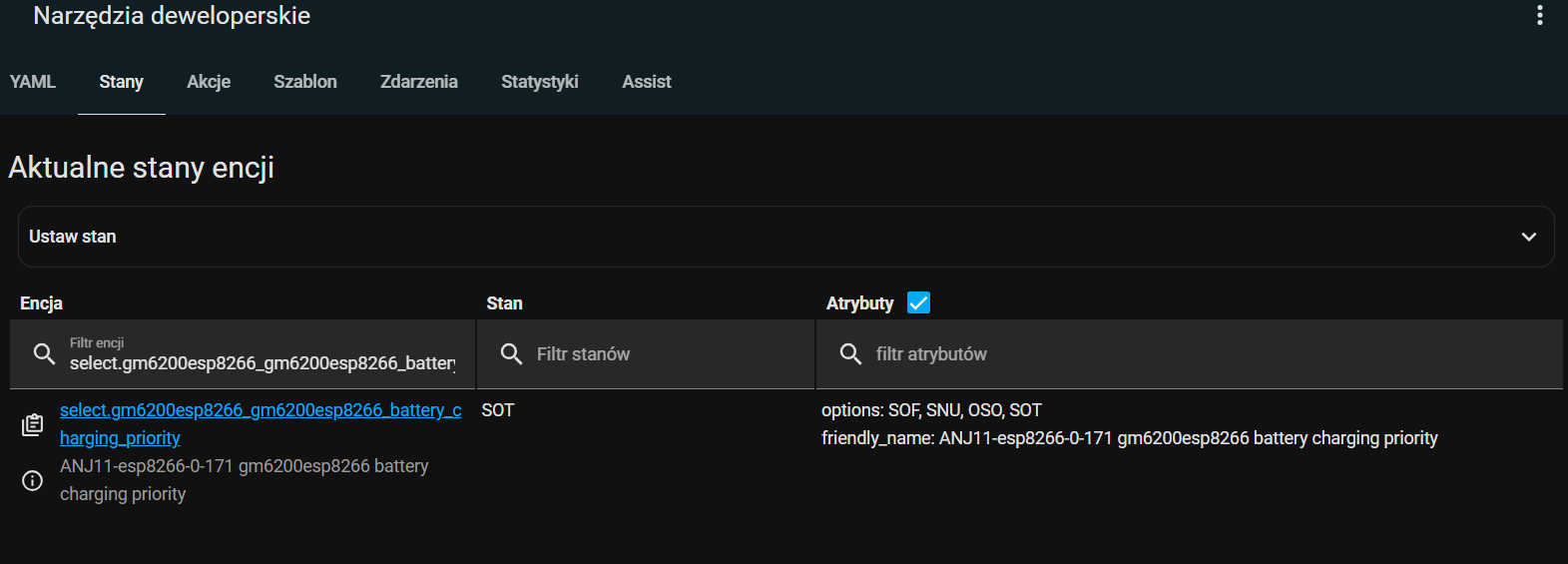Switch to the Assist tab
The height and width of the screenshot is (564, 1568).
(x=647, y=82)
